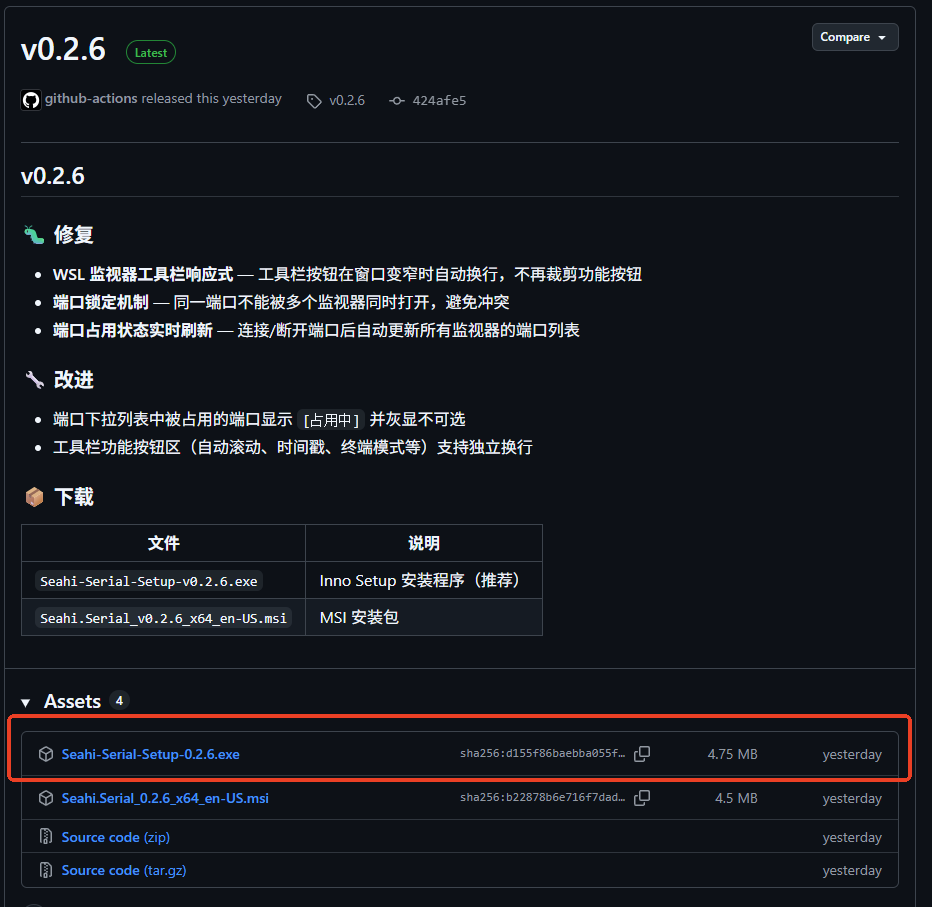
Task: Click the zip file icon beside Source code (zip)
Action: tap(46, 837)
